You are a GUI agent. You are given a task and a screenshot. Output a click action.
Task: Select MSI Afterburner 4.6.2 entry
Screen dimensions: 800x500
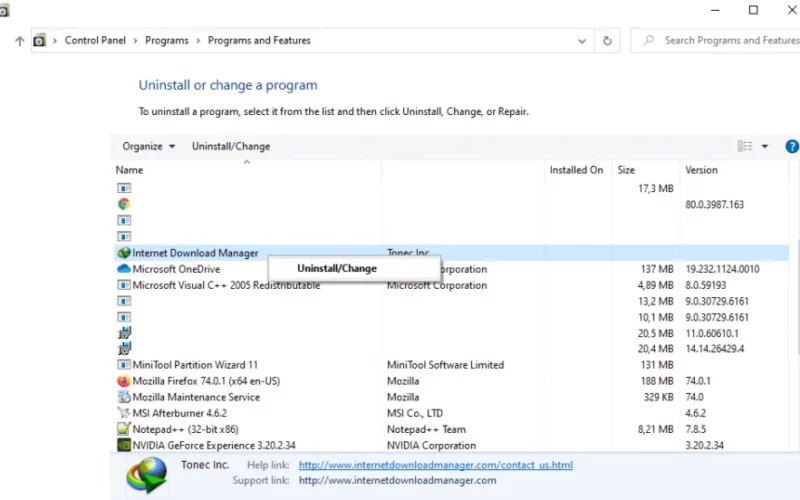pyautogui.click(x=180, y=413)
